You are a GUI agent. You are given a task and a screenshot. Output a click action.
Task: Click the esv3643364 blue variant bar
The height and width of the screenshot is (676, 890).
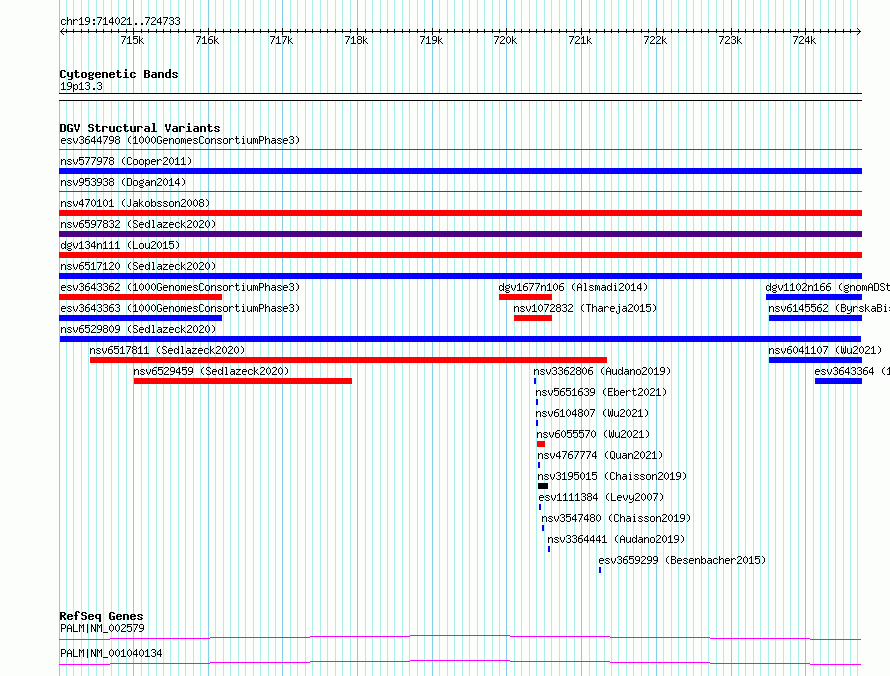pos(838,381)
